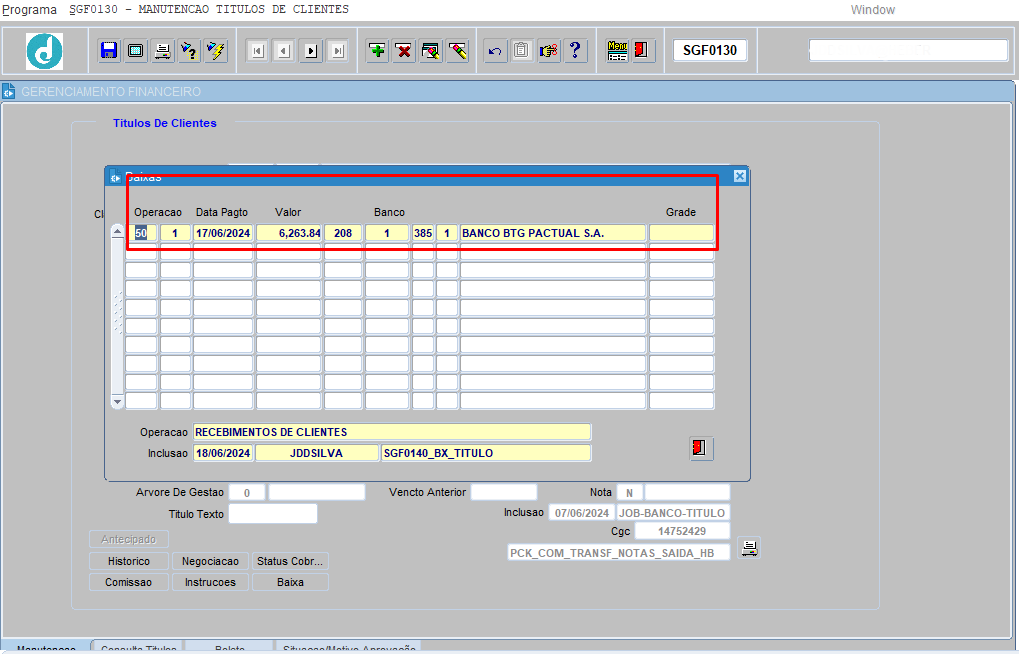Click the Save floppy disk icon

coord(109,51)
